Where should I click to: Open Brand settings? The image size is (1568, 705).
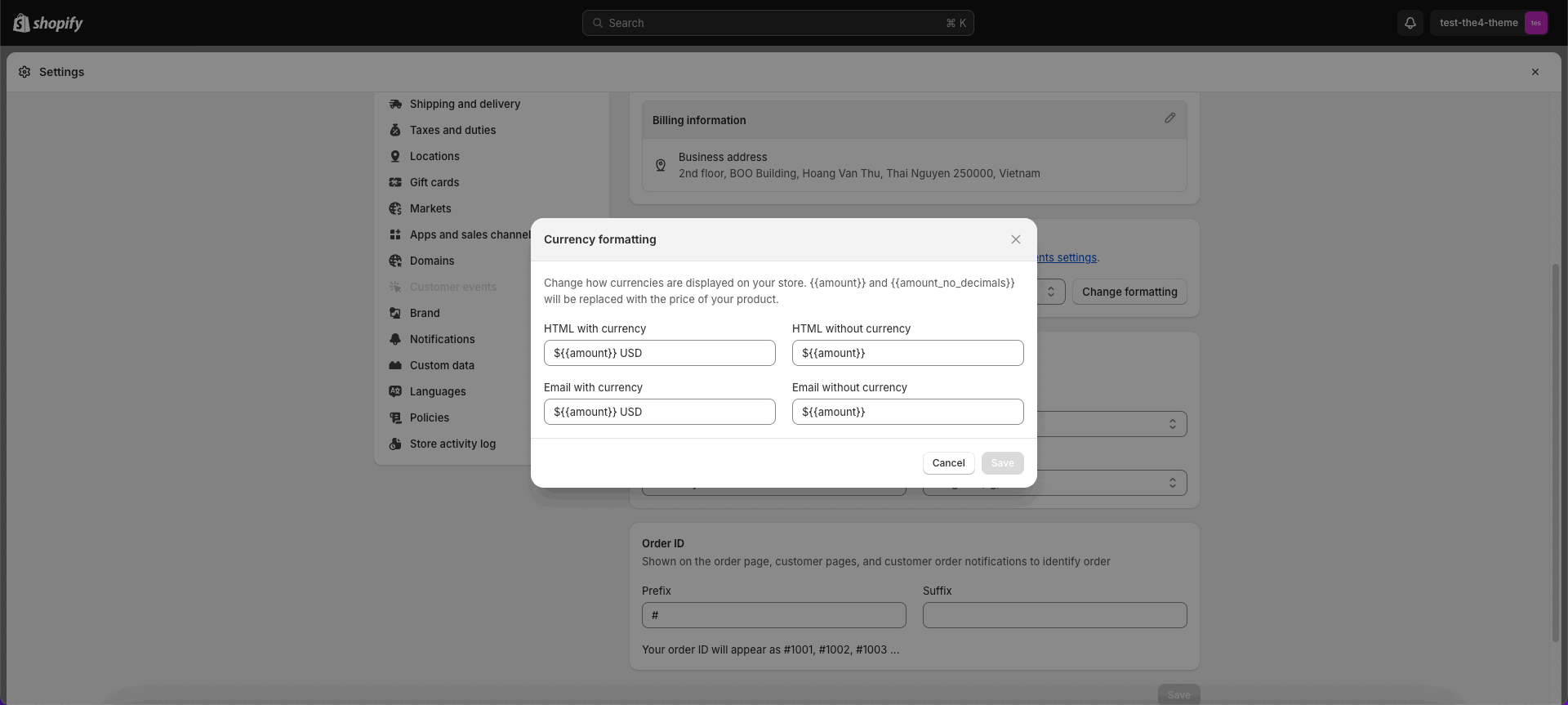coord(425,313)
